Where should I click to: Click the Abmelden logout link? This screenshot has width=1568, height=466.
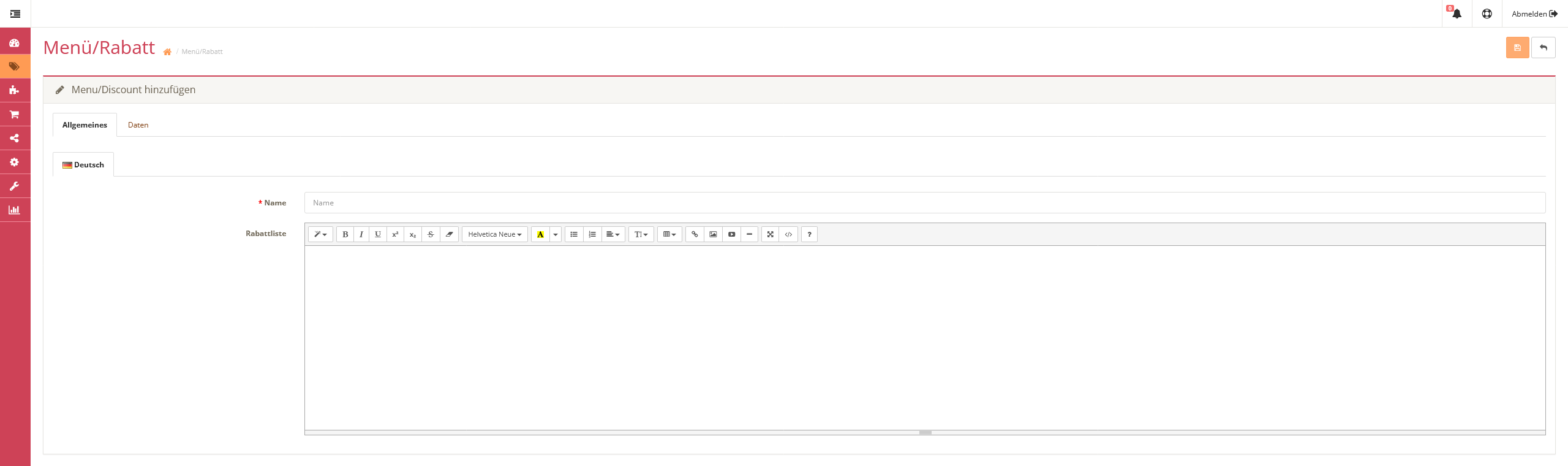1534,13
